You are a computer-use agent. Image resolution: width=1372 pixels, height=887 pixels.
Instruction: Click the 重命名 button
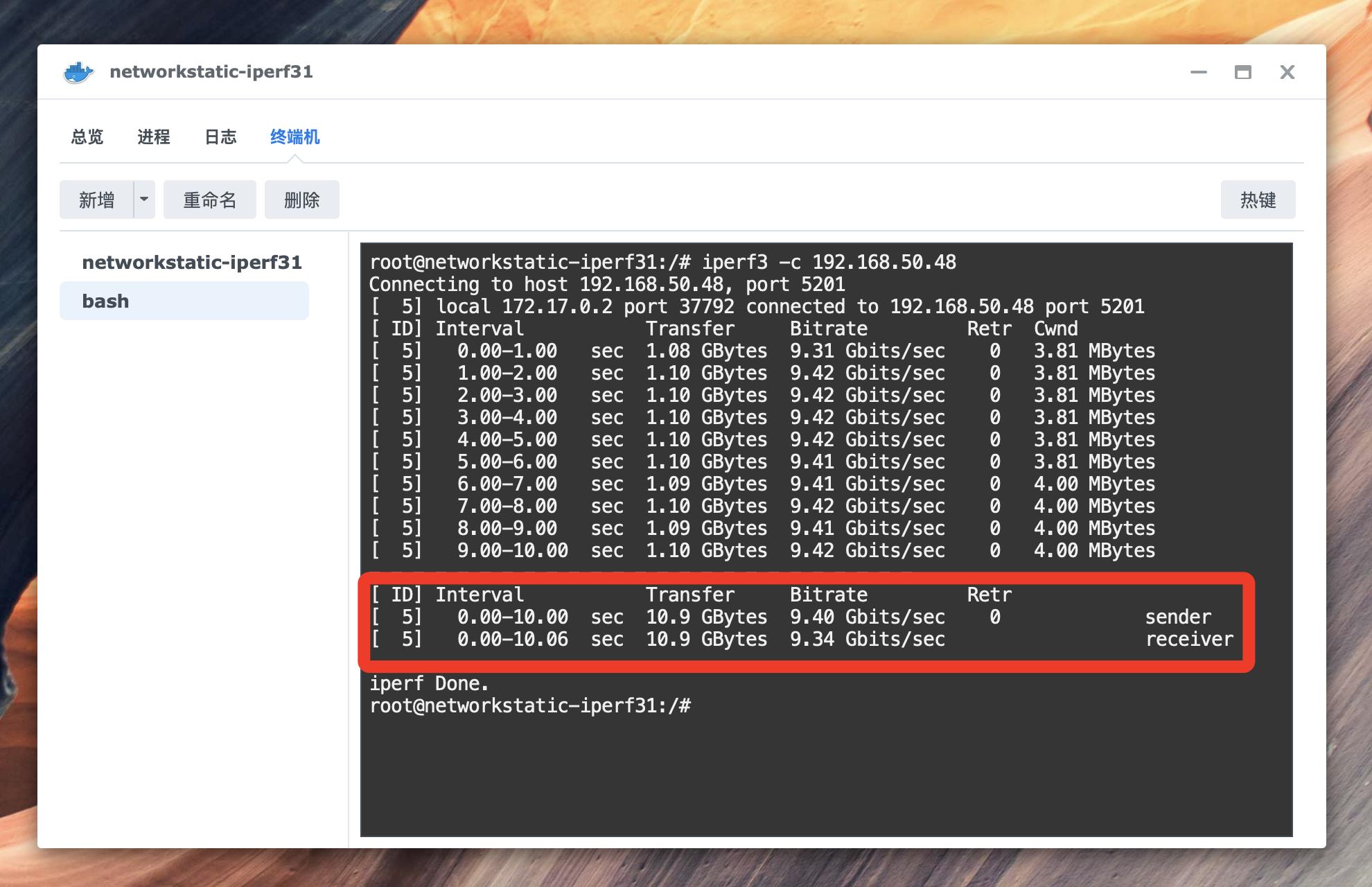coord(210,200)
